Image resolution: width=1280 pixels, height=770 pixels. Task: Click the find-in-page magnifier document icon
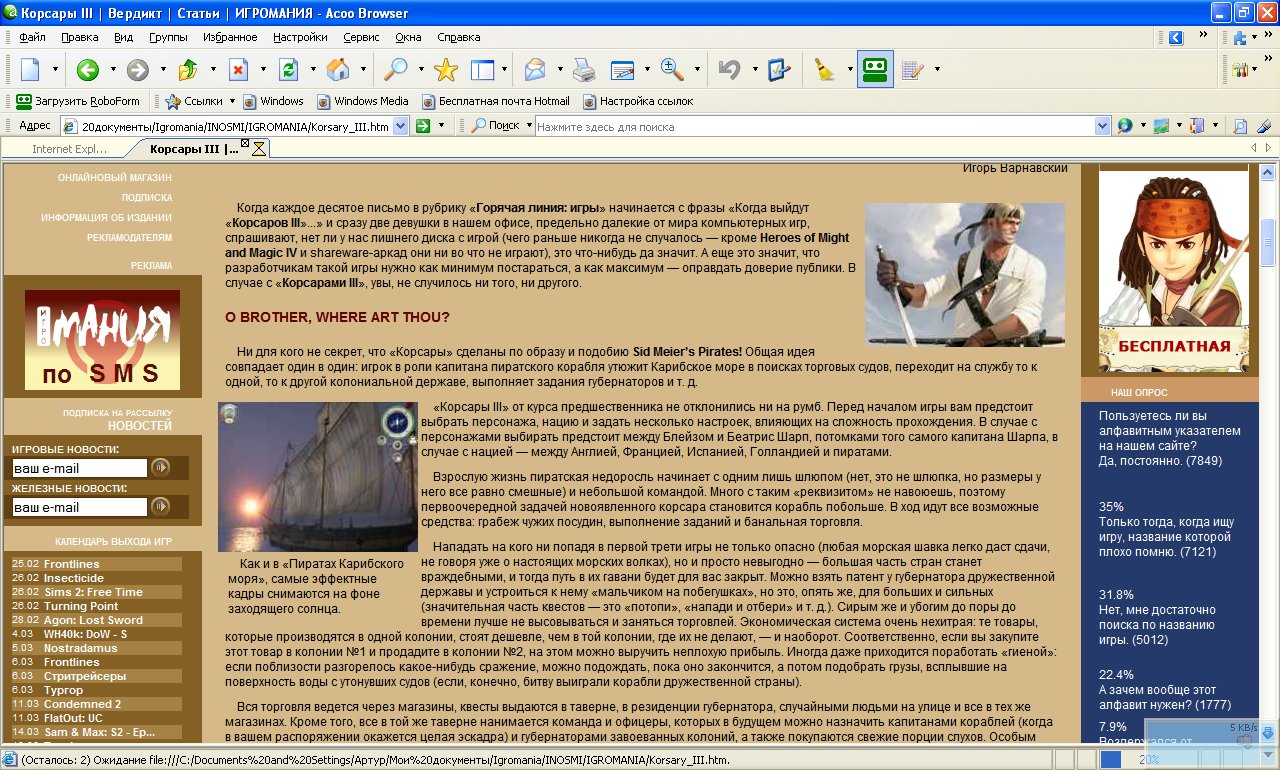1240,126
